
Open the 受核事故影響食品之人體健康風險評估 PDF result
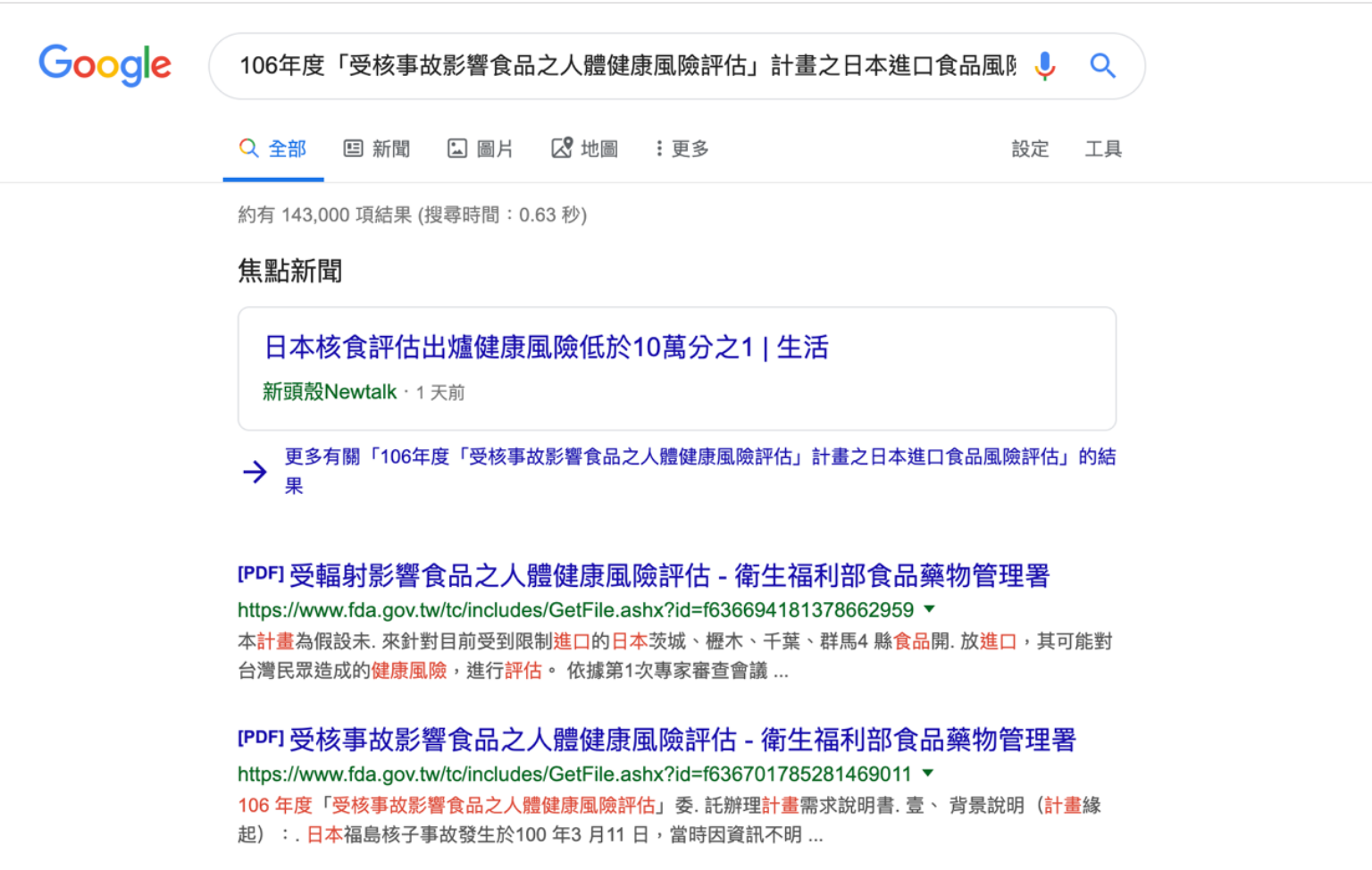[682, 740]
